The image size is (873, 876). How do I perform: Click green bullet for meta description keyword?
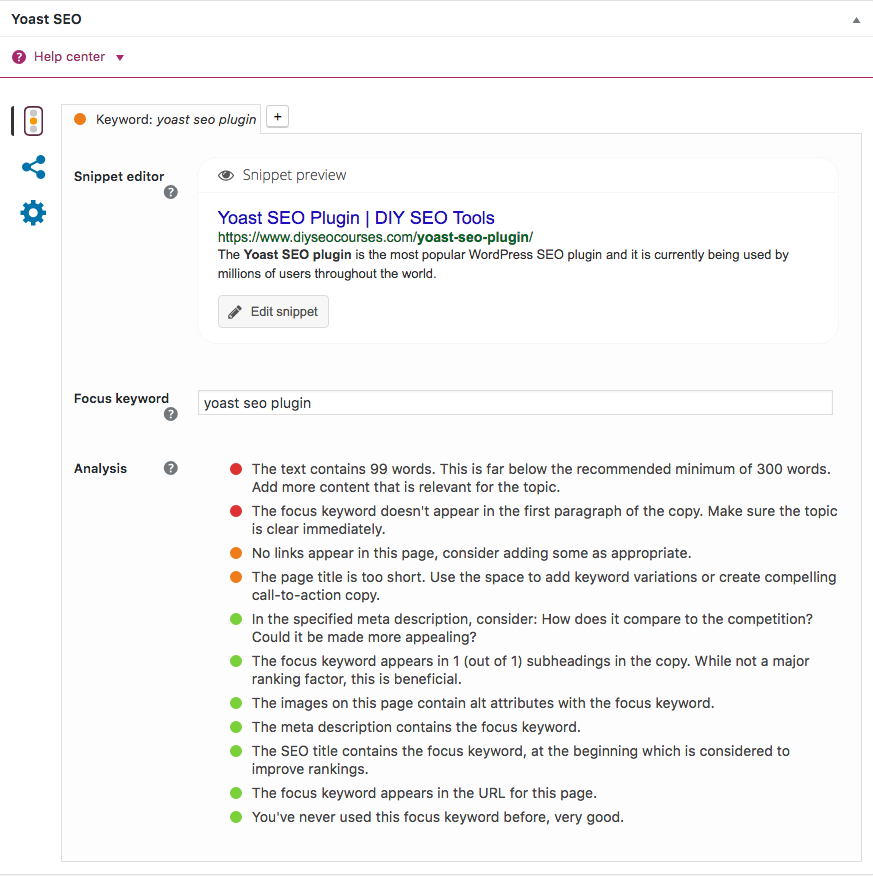236,727
